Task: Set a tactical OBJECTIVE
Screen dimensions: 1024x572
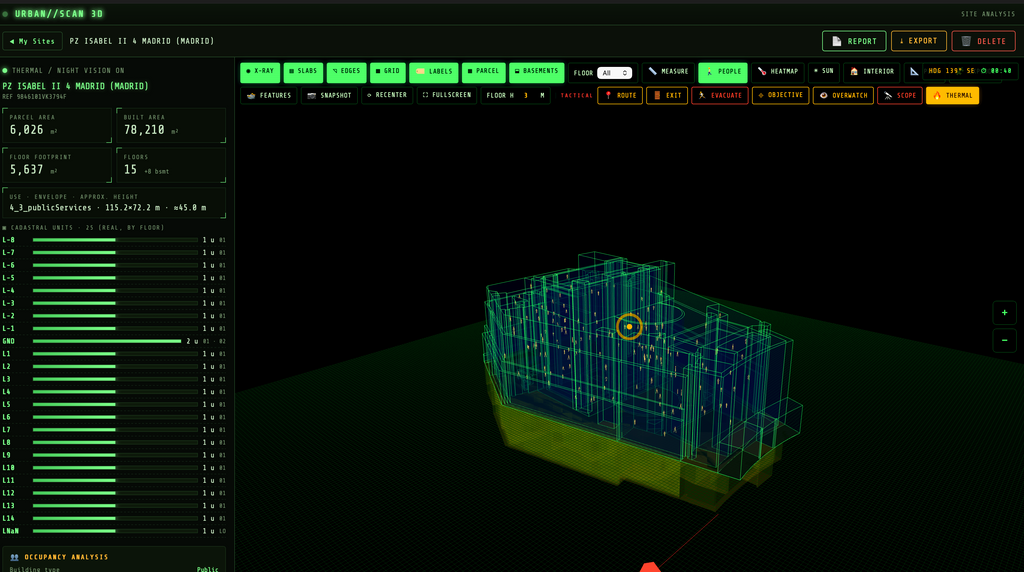Action: coord(780,95)
